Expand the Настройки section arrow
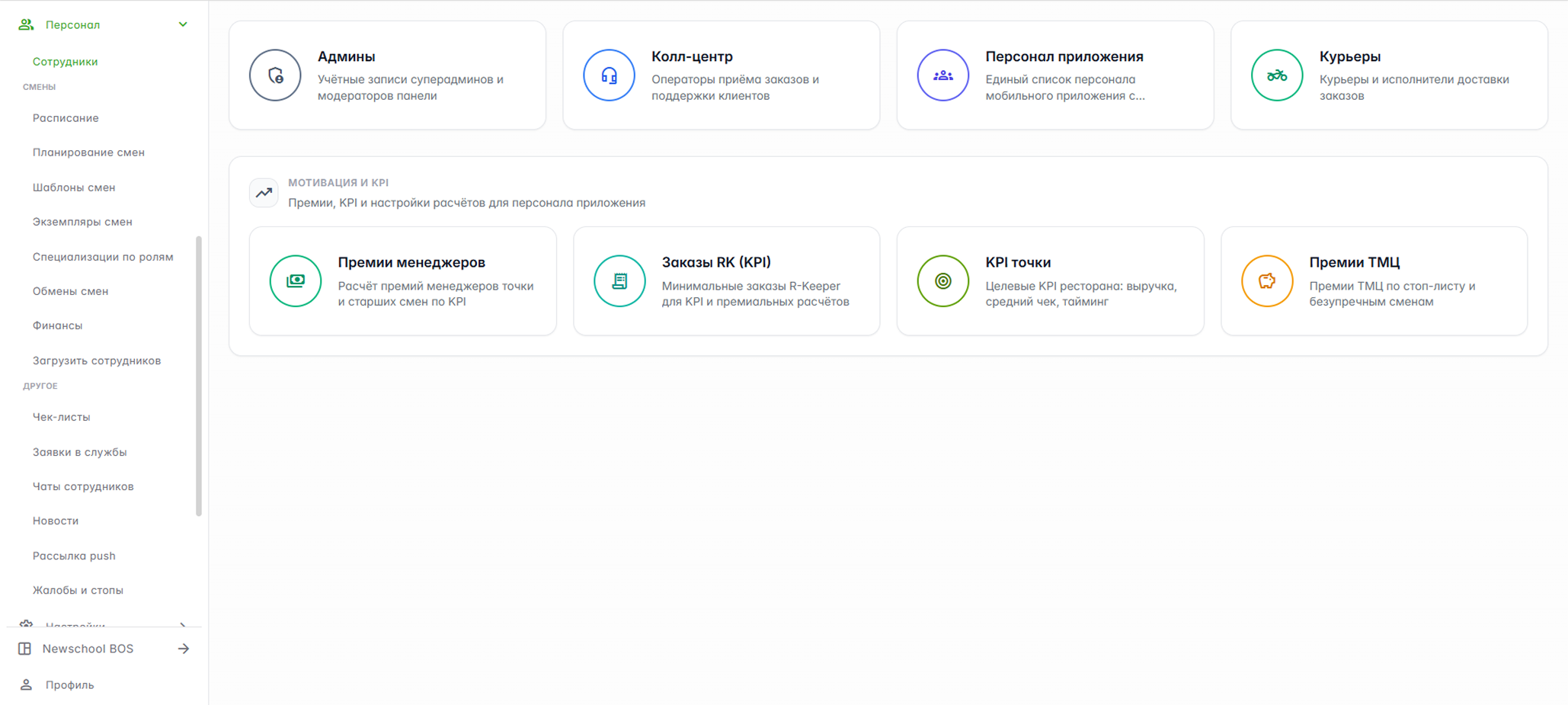 coord(183,624)
